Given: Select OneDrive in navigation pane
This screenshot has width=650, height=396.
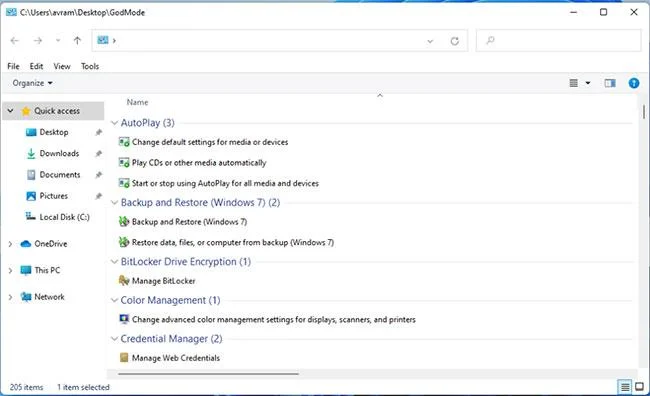Looking at the screenshot, I should coord(51,244).
